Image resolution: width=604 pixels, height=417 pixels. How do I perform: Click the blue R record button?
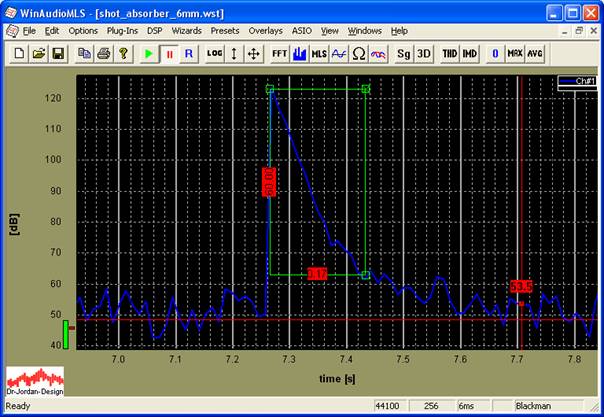(189, 54)
